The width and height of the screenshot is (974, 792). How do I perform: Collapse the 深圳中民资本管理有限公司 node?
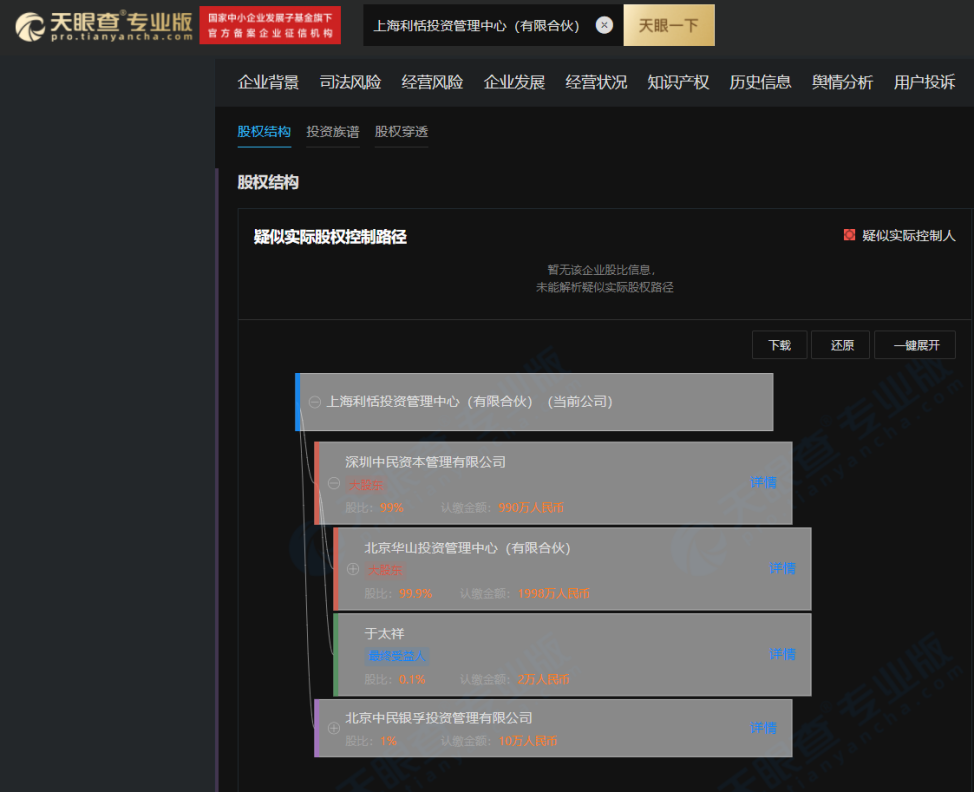click(x=334, y=483)
